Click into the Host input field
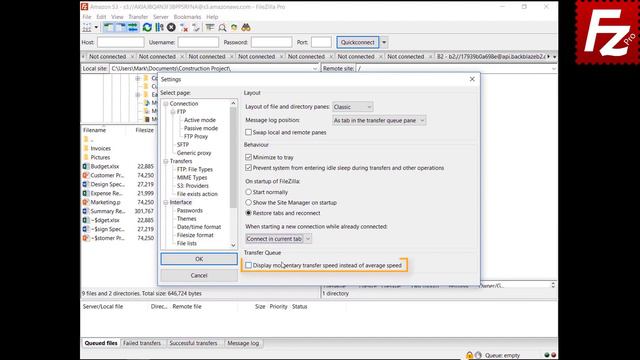This screenshot has width=640, height=360. pos(121,42)
